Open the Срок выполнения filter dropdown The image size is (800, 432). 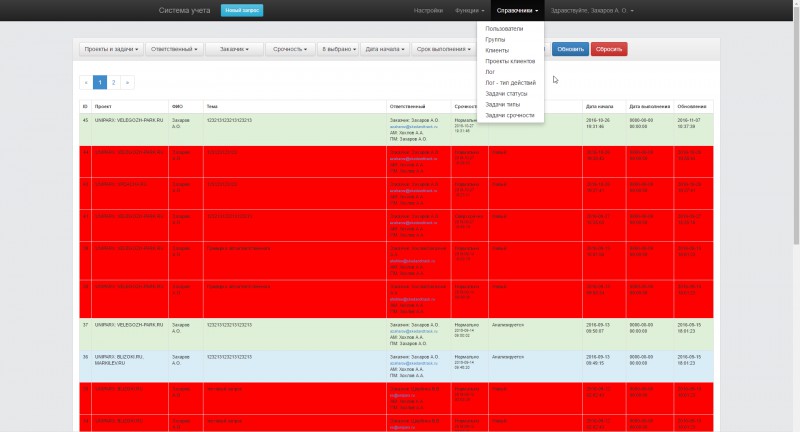(443, 49)
